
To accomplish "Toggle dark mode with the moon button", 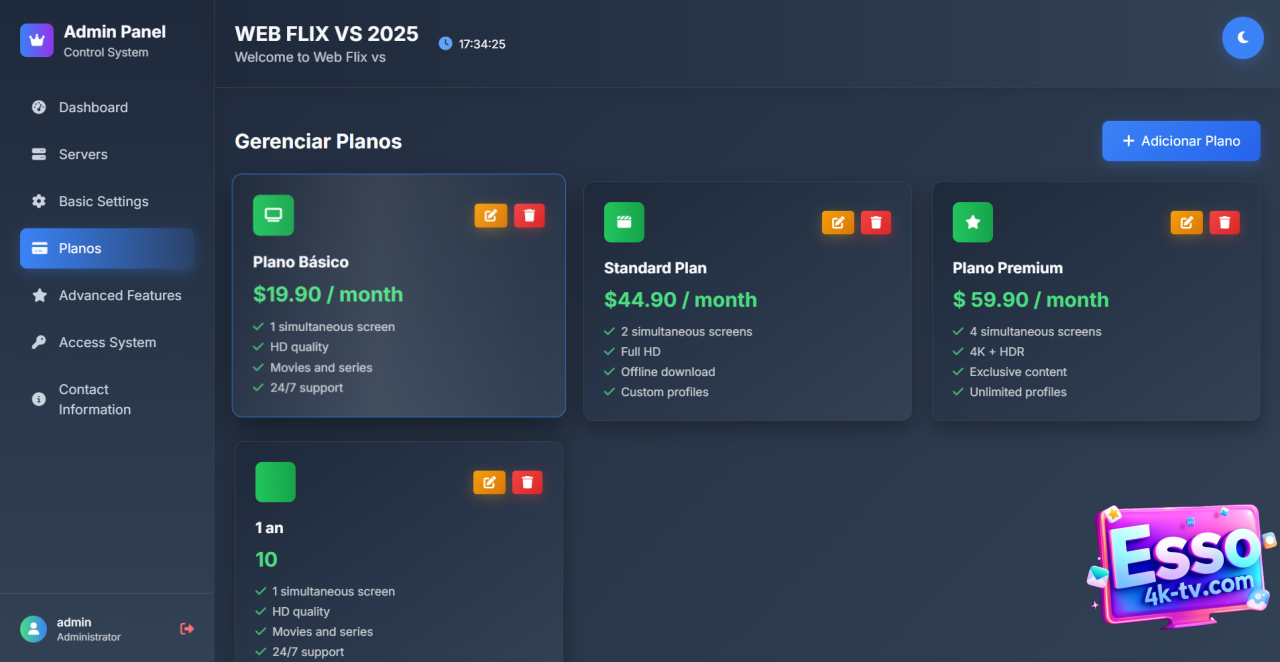I will pos(1242,38).
